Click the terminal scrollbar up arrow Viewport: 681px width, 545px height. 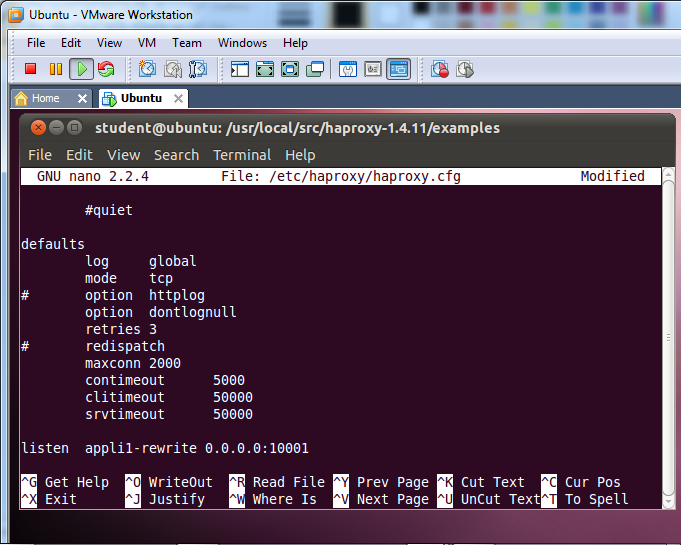click(668, 174)
